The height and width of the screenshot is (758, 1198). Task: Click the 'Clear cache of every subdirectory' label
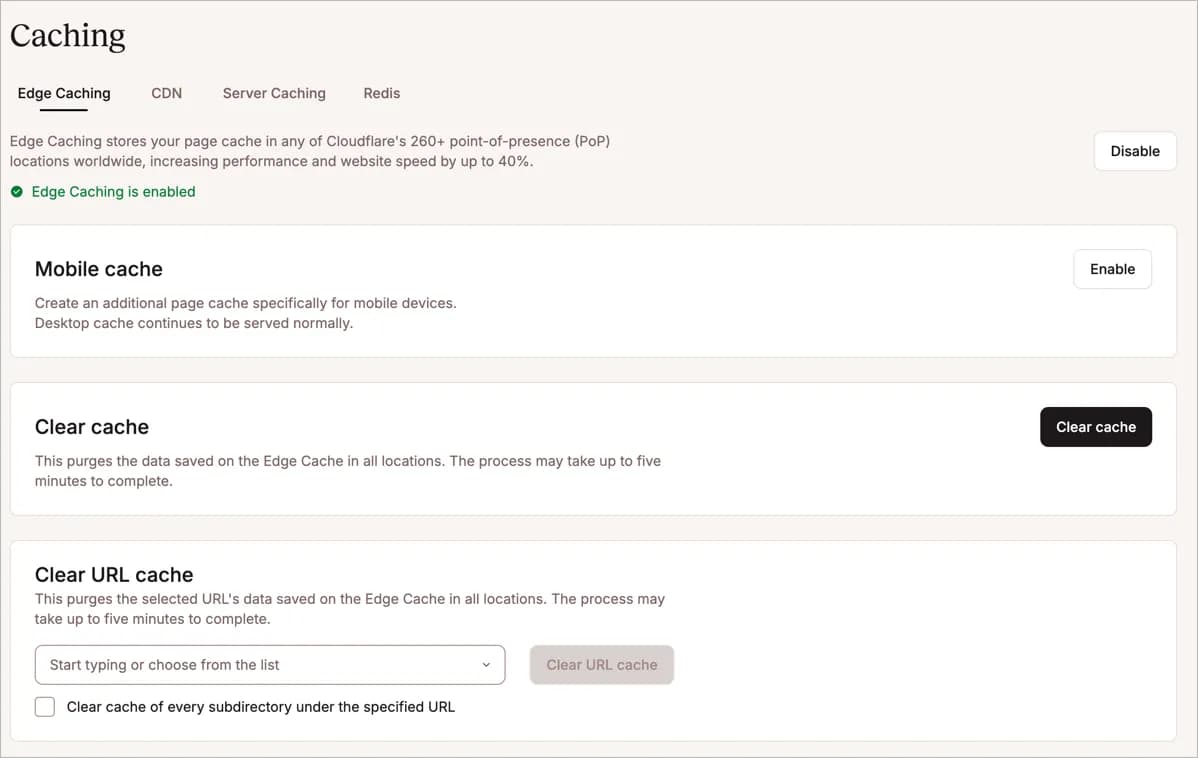[260, 707]
